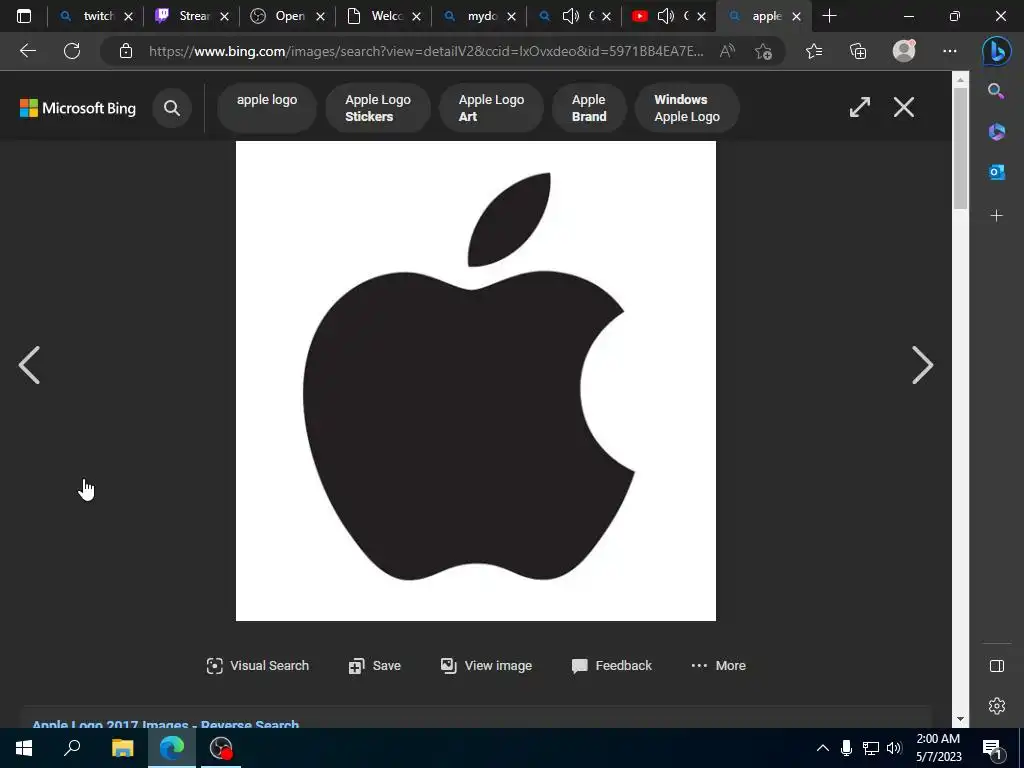Screen dimensions: 1024x768
Task: Open Read aloud icon in address bar
Action: tap(727, 51)
